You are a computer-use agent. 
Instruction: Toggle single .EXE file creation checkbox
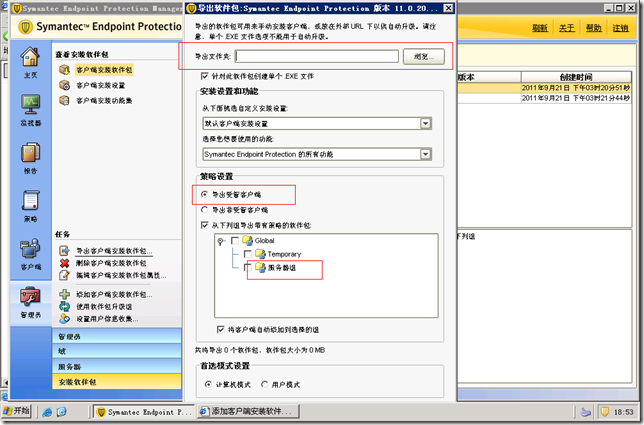(x=205, y=76)
